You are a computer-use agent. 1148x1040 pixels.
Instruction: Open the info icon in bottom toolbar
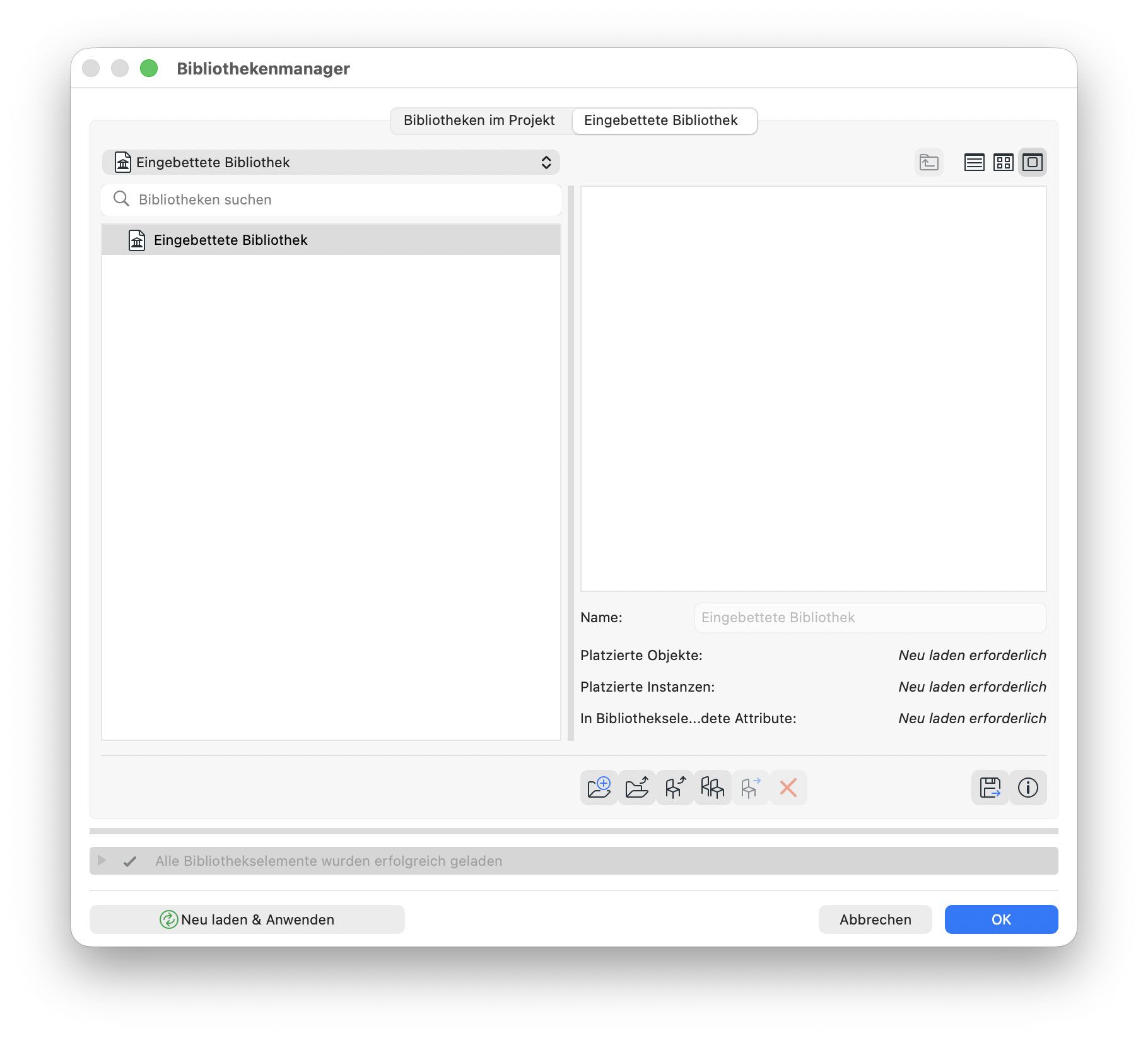[1028, 788]
